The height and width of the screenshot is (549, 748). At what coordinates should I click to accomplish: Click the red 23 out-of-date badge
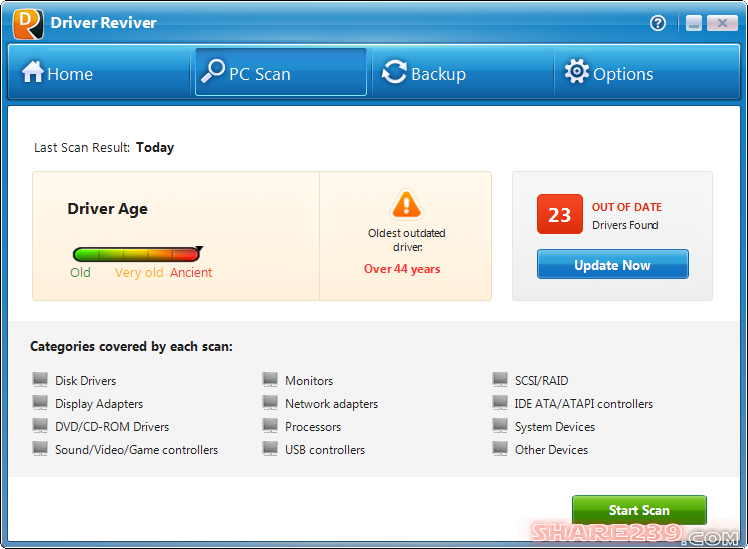tap(560, 214)
